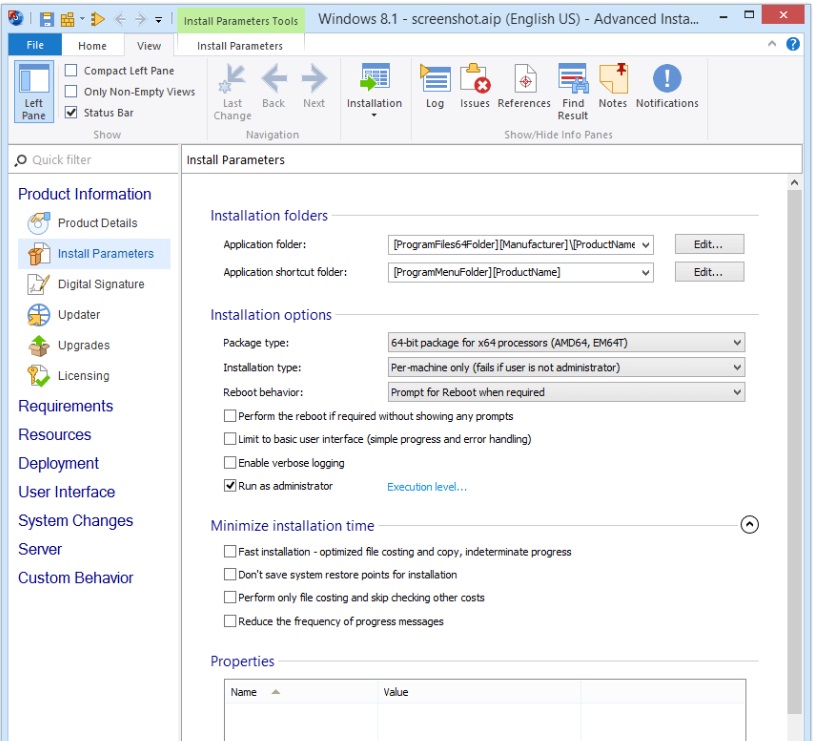Switch to the View ribbon tab
813x741 pixels.
149,46
